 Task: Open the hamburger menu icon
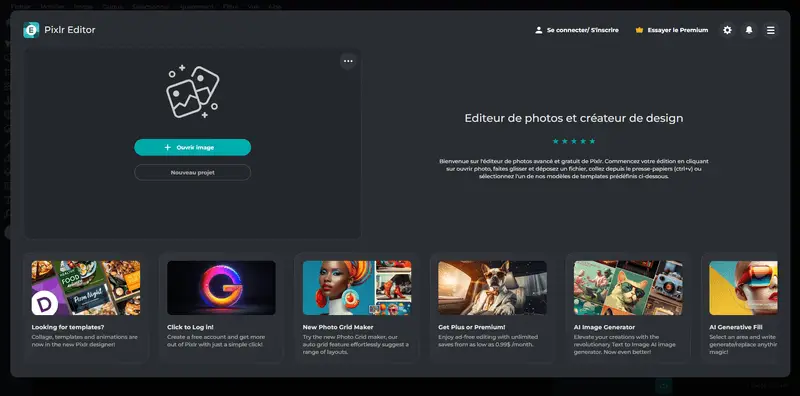770,30
